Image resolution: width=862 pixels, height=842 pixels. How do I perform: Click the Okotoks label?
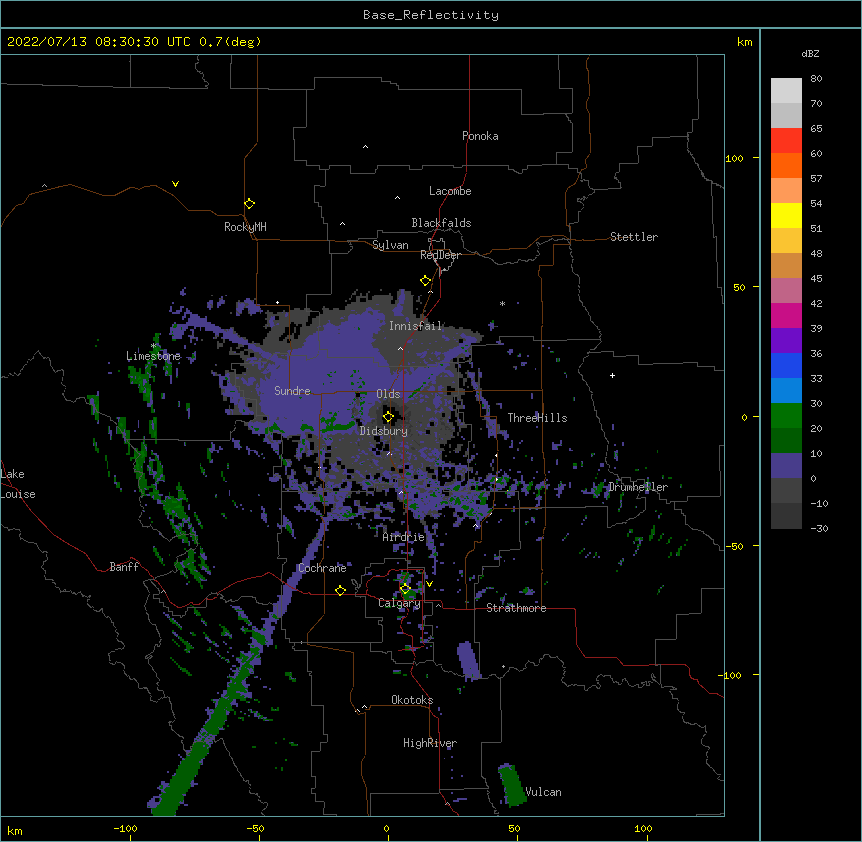click(412, 700)
